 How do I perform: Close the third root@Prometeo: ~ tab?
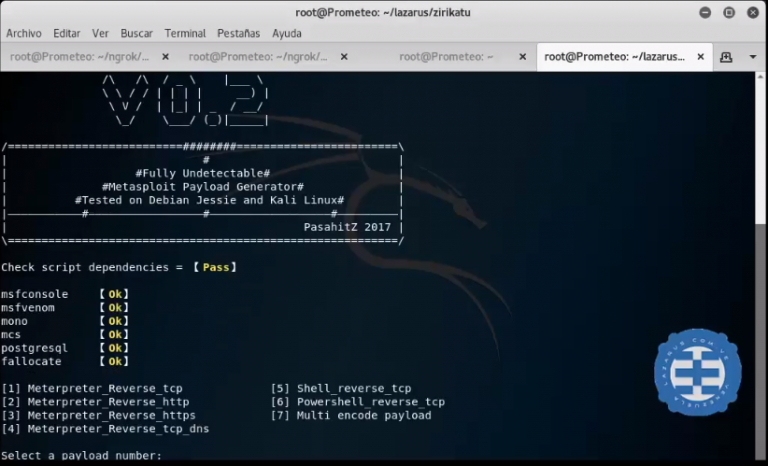coord(521,57)
